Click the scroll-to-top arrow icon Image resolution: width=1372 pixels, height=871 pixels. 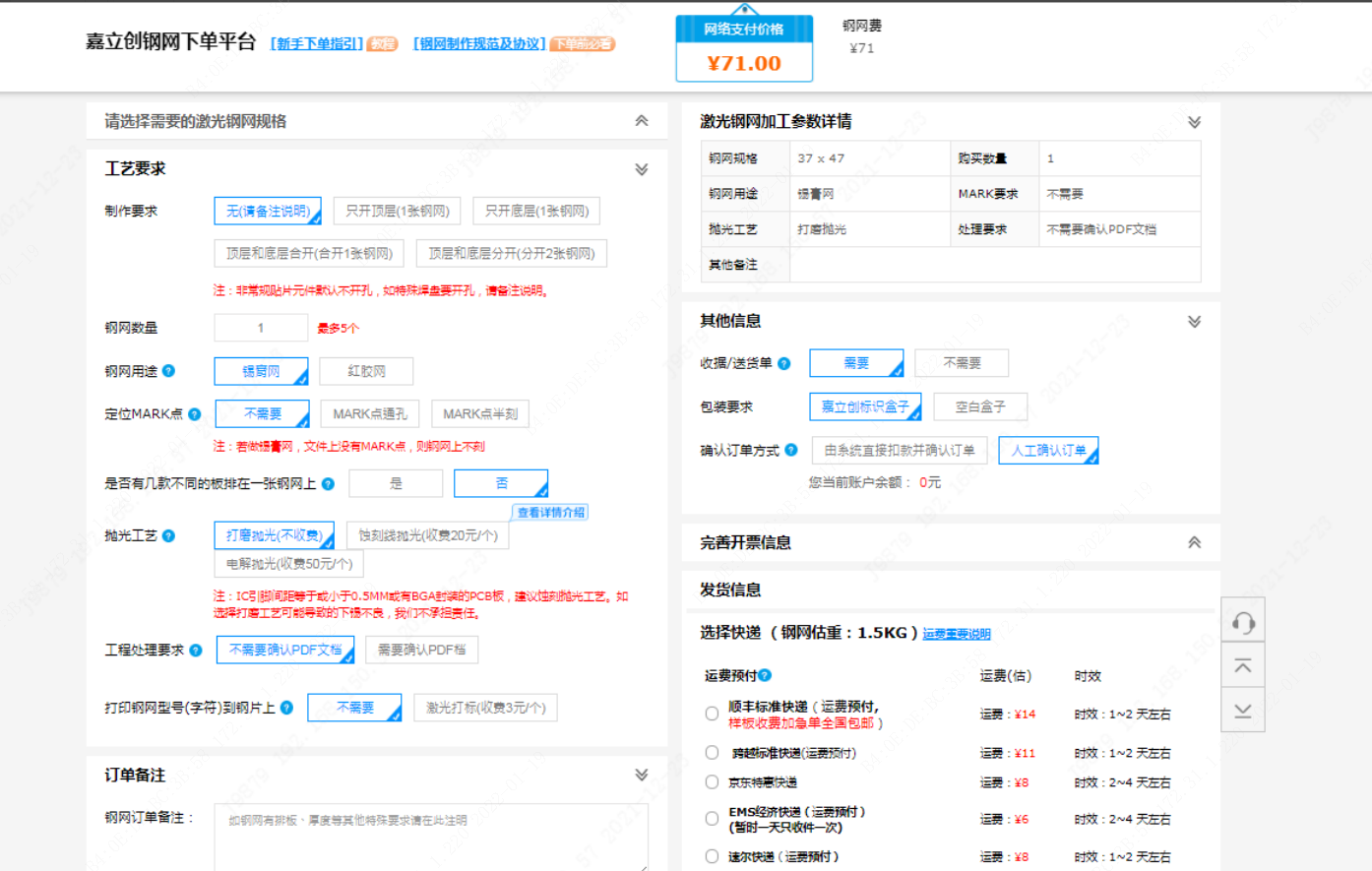click(x=1243, y=666)
